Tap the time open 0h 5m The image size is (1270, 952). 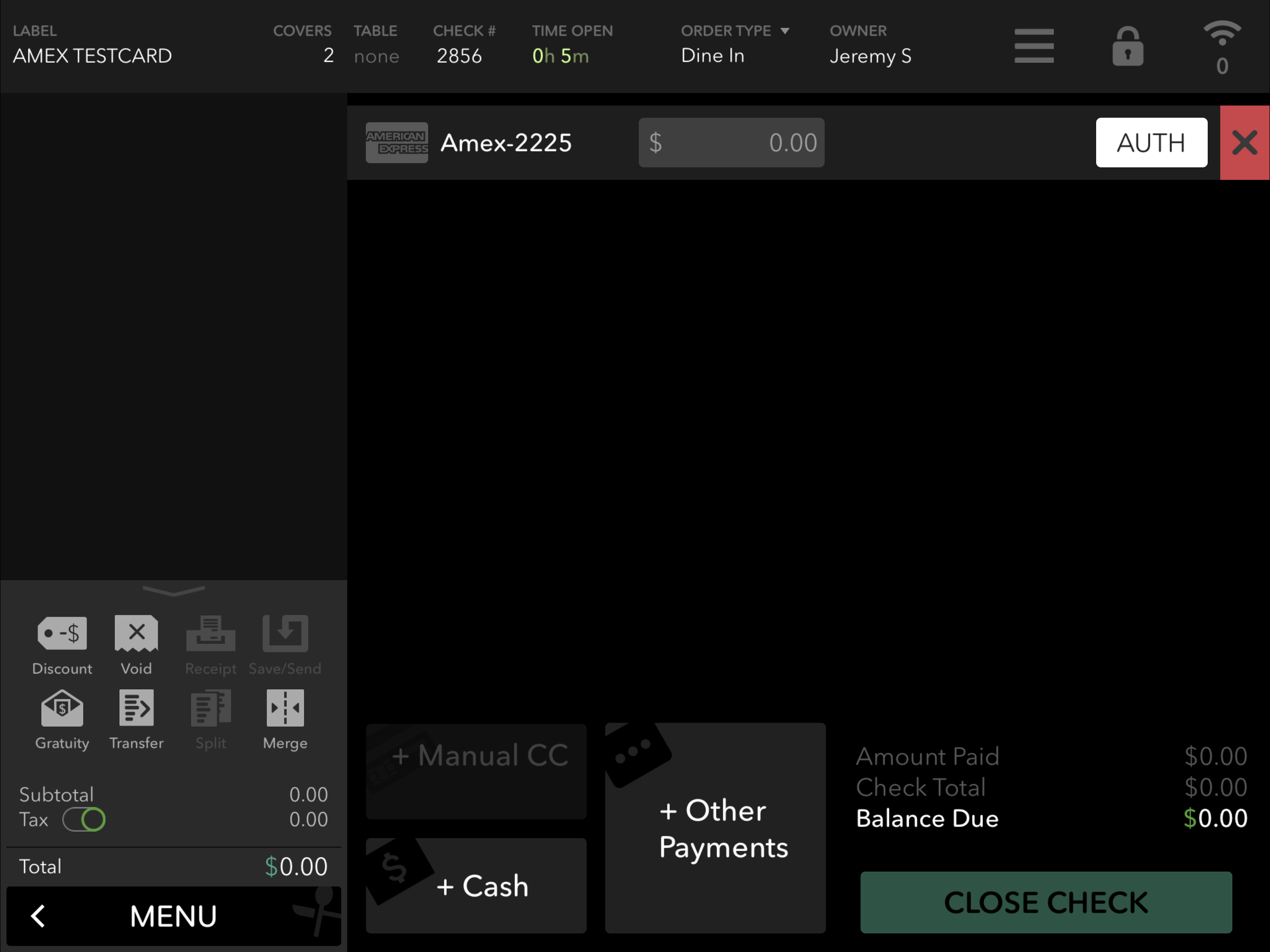tap(560, 56)
